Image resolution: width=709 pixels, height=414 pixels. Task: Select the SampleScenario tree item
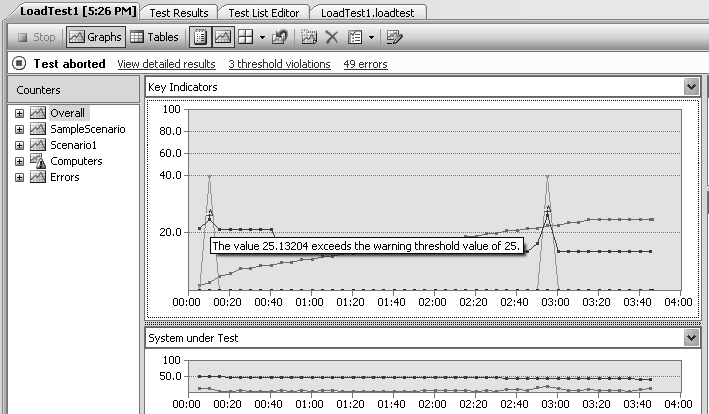pyautogui.click(x=88, y=129)
